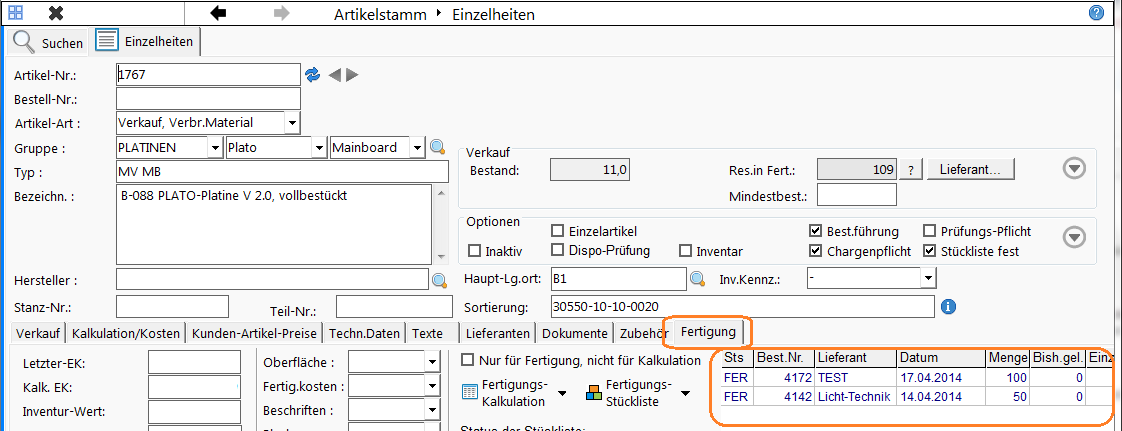Select the order row 4172 TEST

coord(917,377)
